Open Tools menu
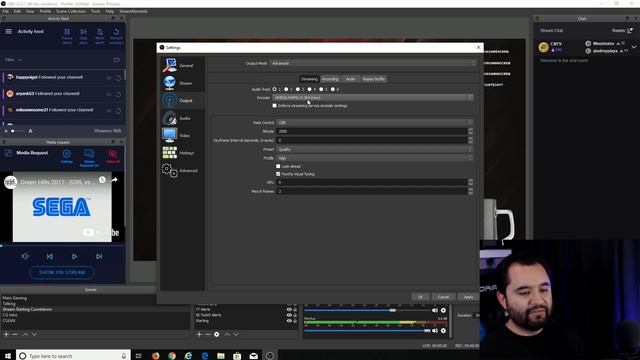Image resolution: width=640 pixels, height=360 pixels. pos(96,11)
